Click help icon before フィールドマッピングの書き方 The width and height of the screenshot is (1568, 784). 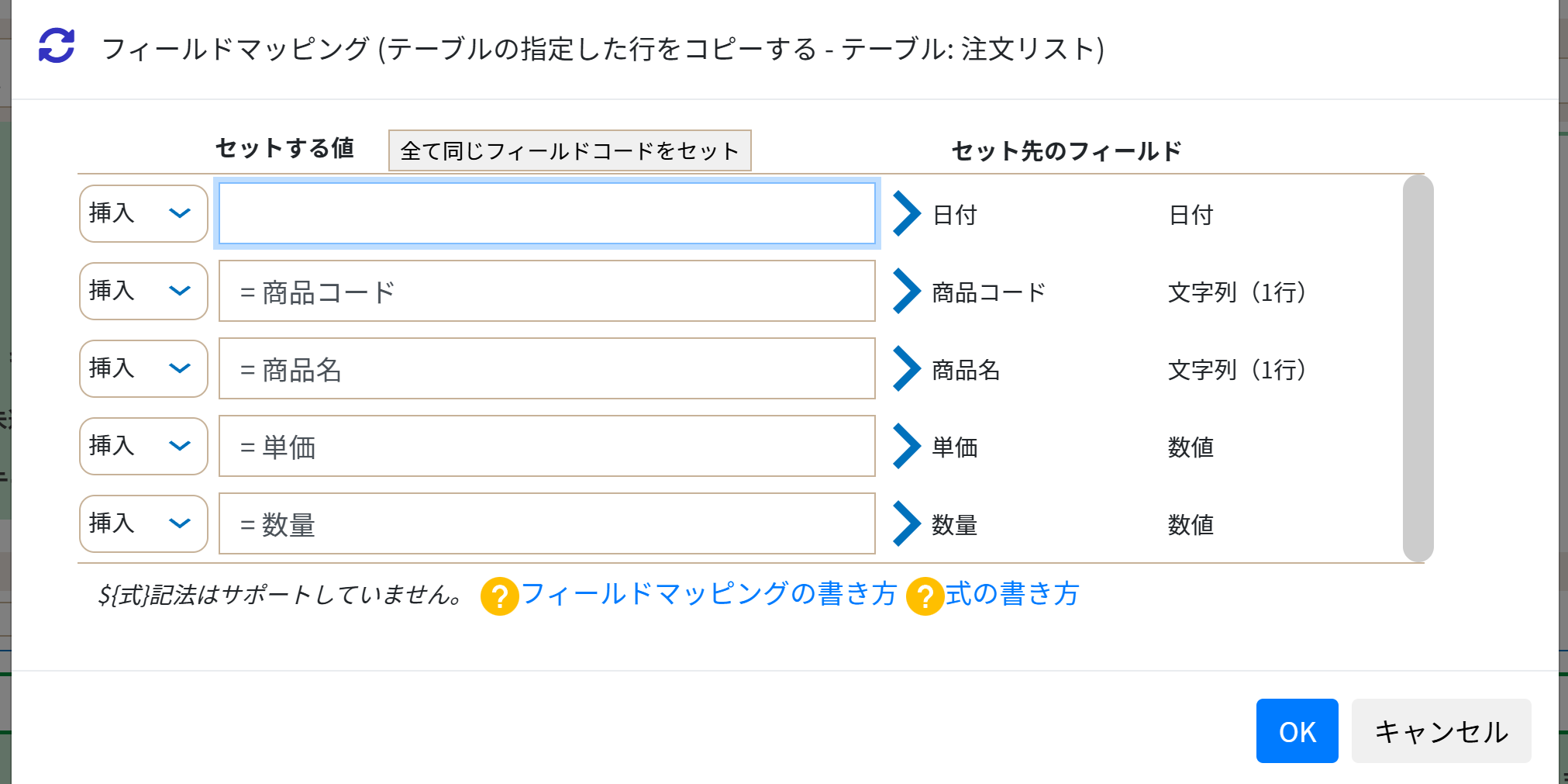pos(499,596)
